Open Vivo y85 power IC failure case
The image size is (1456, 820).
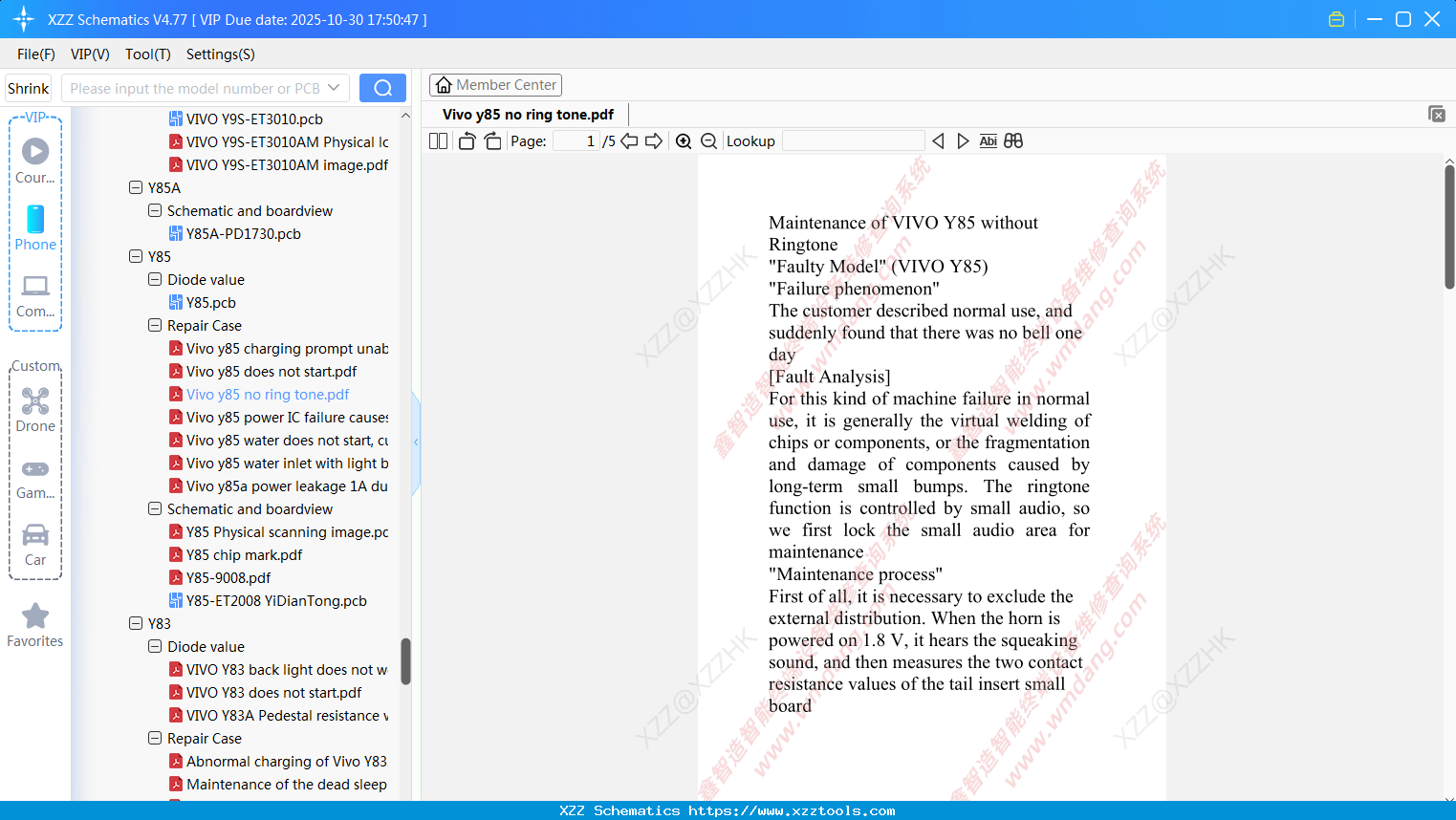pyautogui.click(x=278, y=418)
